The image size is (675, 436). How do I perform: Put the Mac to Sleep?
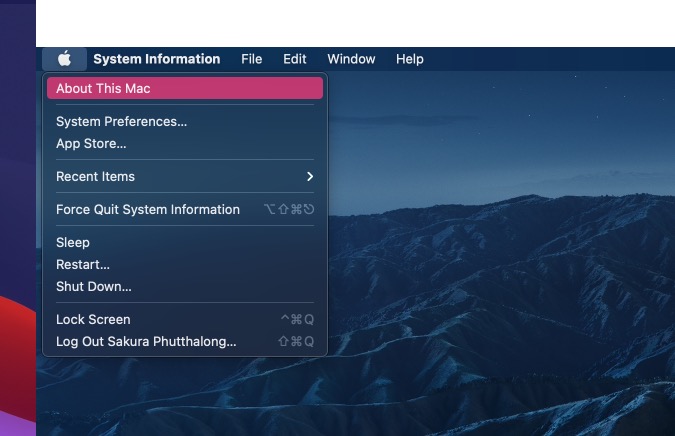click(73, 242)
